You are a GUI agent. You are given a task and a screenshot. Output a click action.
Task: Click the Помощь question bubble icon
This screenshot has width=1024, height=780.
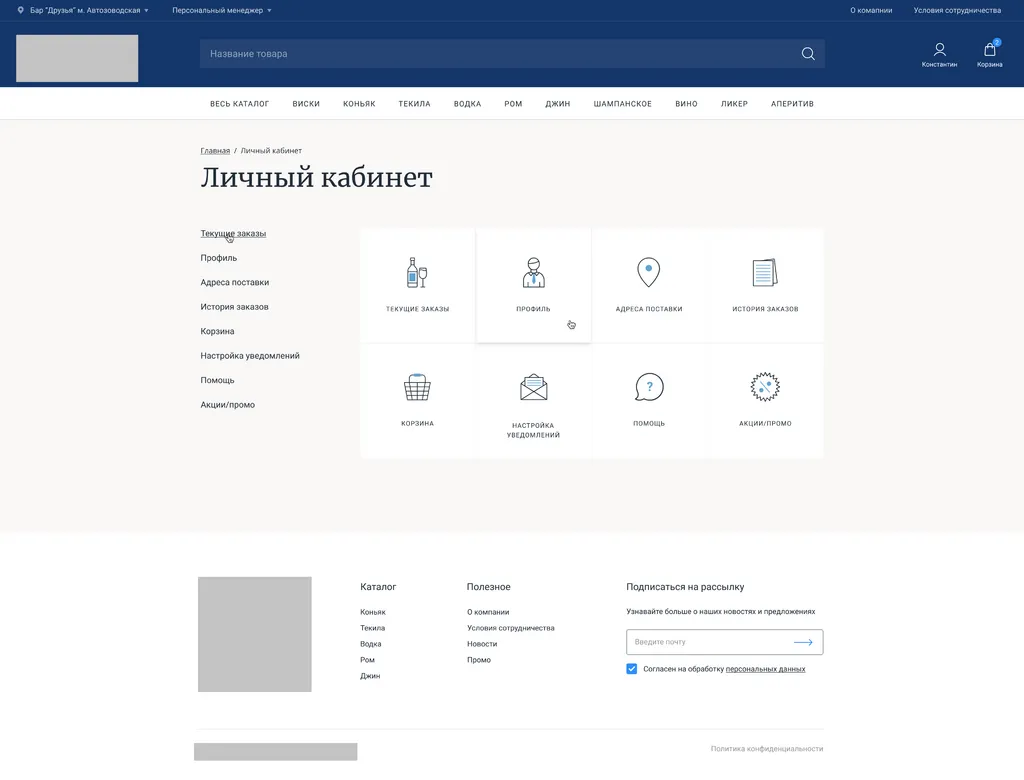(x=648, y=385)
